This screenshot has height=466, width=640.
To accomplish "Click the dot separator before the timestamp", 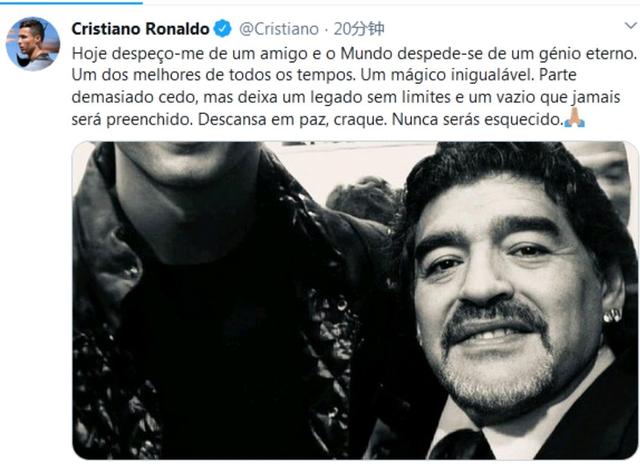I will 327,29.
